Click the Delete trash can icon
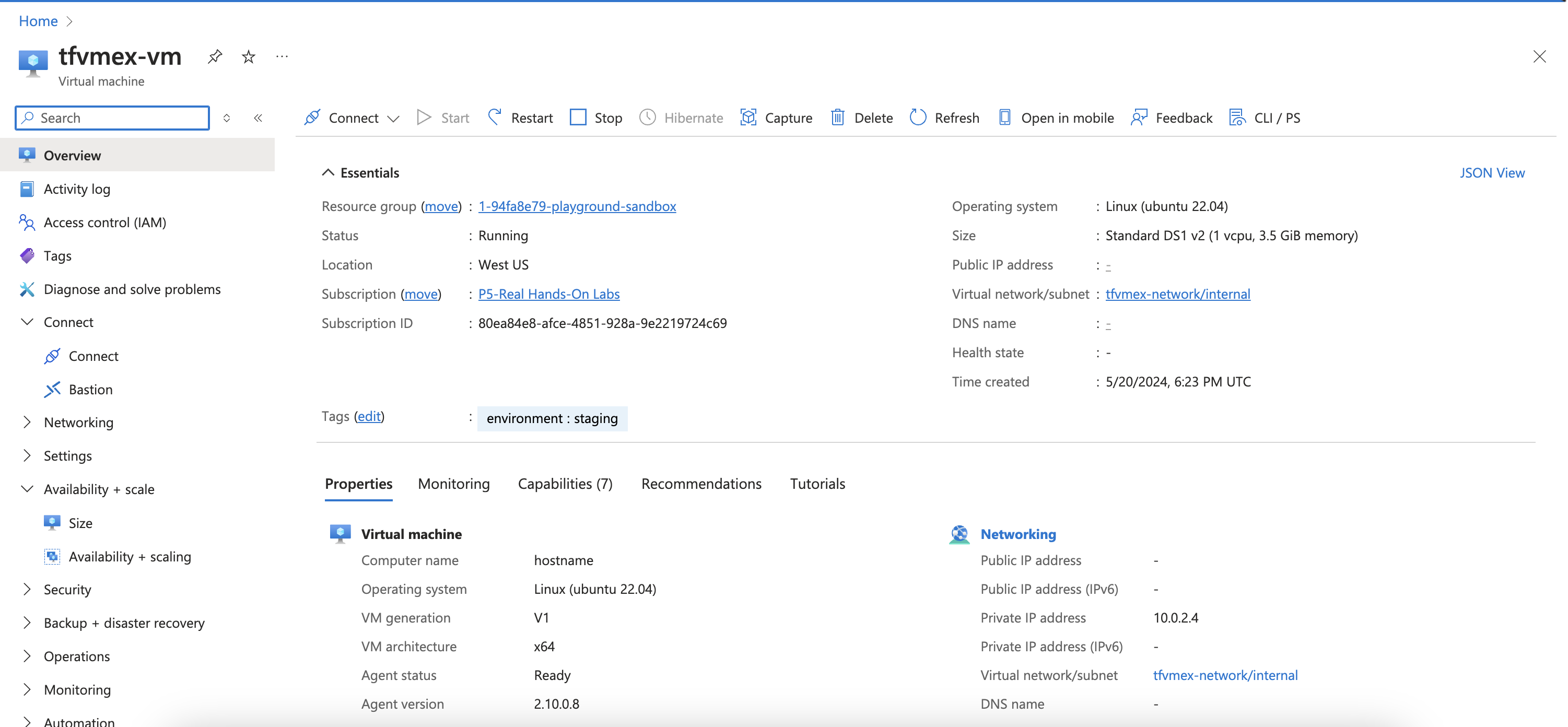Screen dimensions: 1568x727 (838, 117)
